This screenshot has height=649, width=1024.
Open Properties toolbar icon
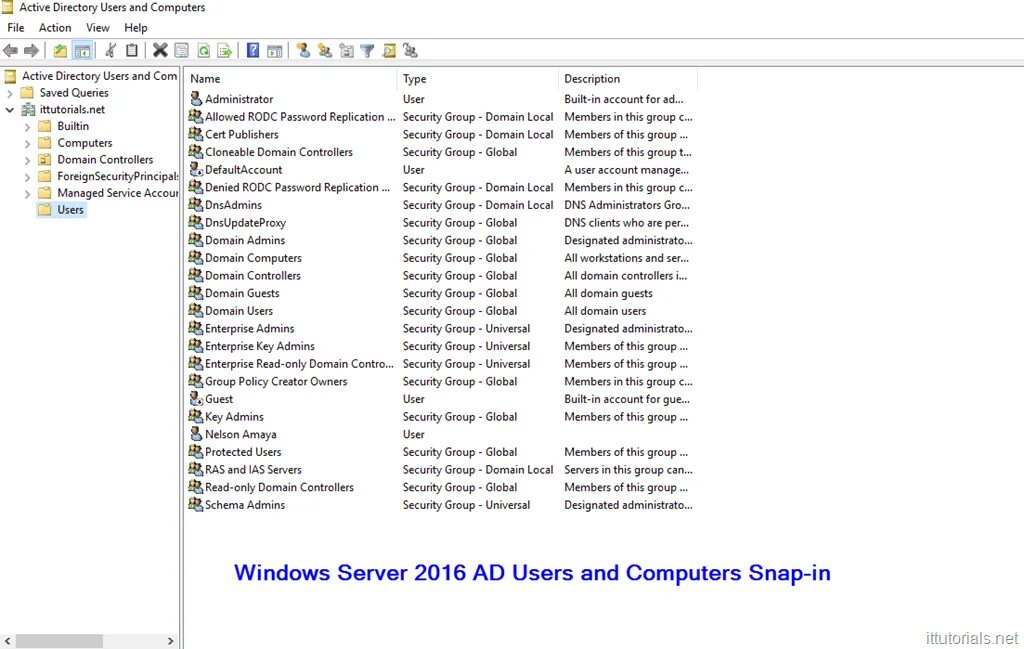pos(182,50)
